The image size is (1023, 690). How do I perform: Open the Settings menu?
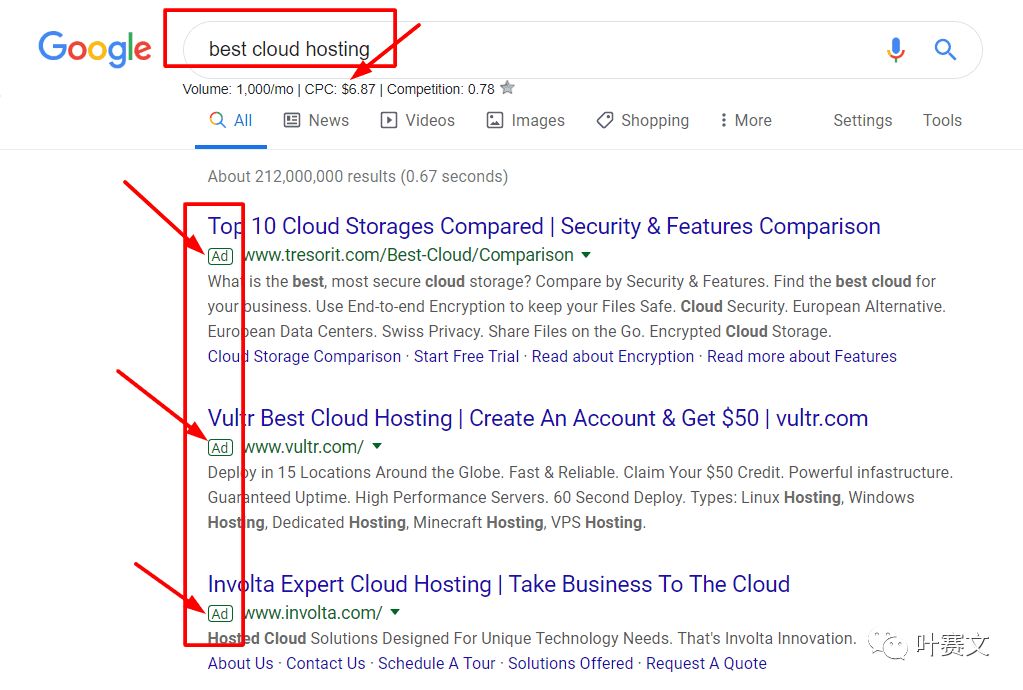(x=863, y=121)
